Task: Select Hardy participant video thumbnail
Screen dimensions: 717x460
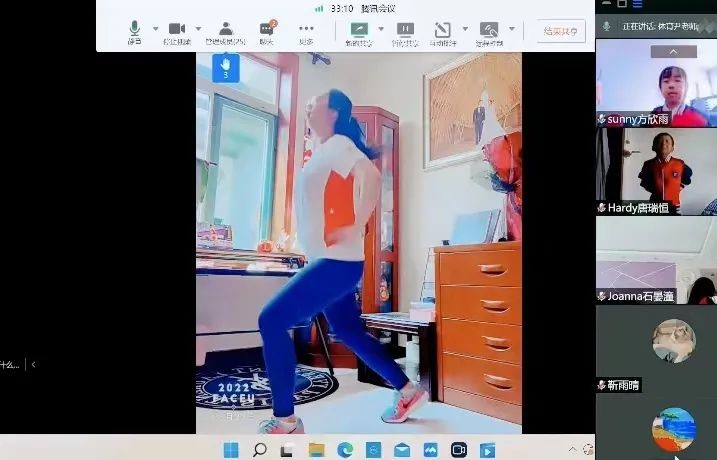Action: tap(656, 170)
